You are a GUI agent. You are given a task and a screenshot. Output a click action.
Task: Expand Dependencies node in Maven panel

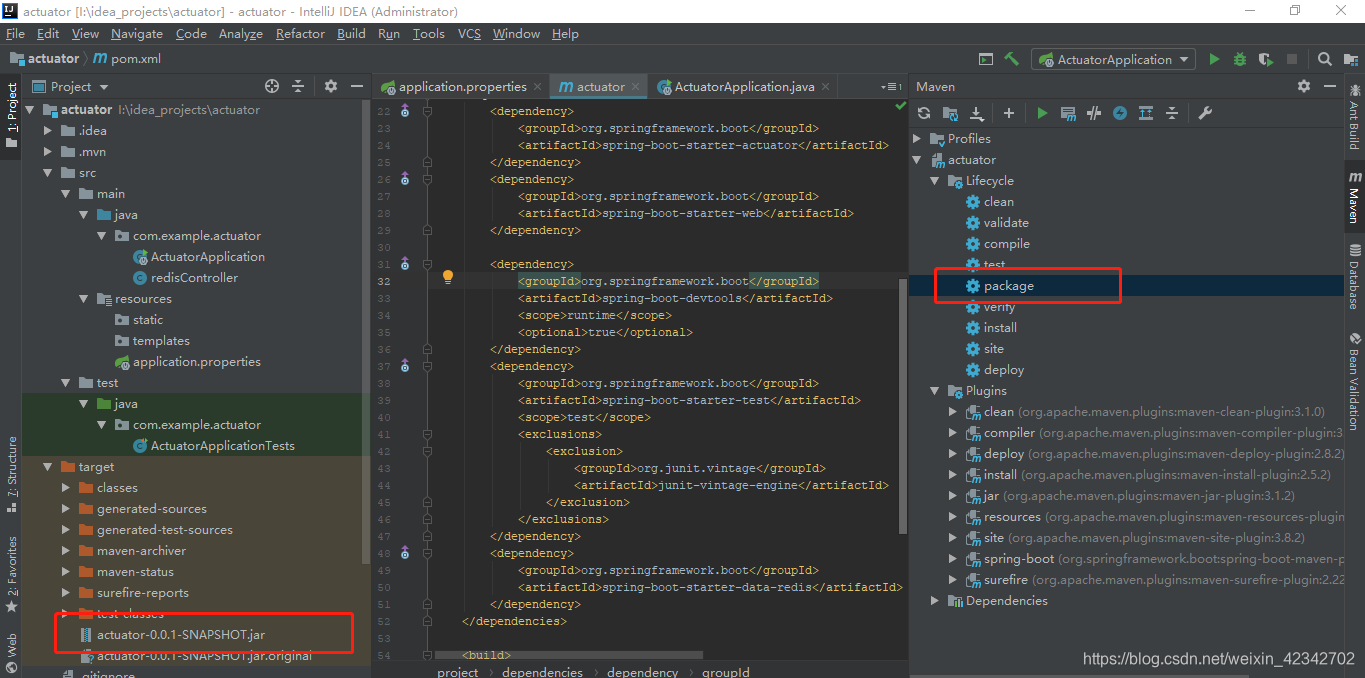936,601
